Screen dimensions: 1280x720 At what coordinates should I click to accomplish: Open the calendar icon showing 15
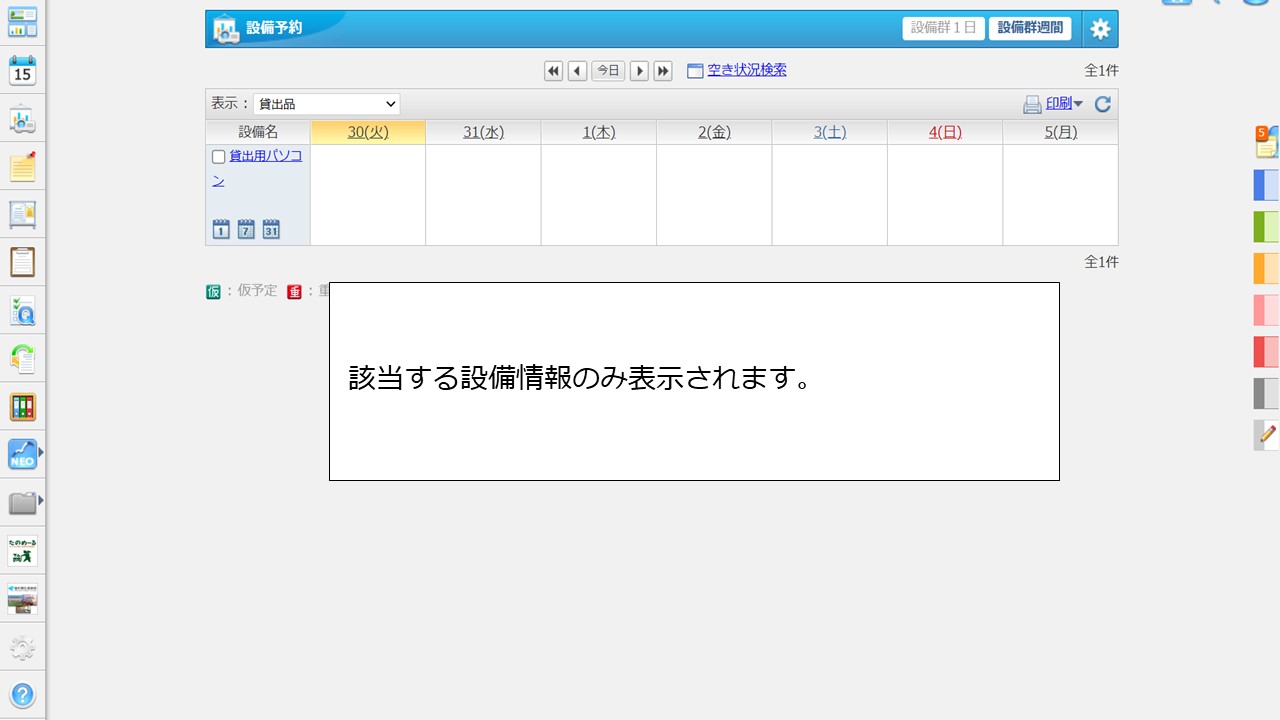click(x=22, y=70)
